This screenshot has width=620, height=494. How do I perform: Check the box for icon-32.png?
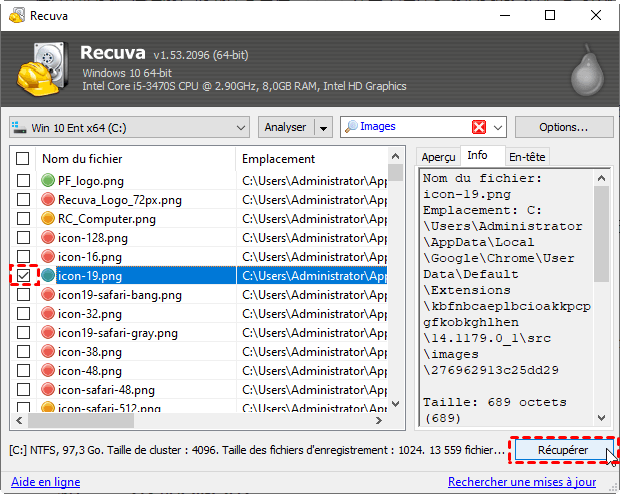pyautogui.click(x=23, y=314)
